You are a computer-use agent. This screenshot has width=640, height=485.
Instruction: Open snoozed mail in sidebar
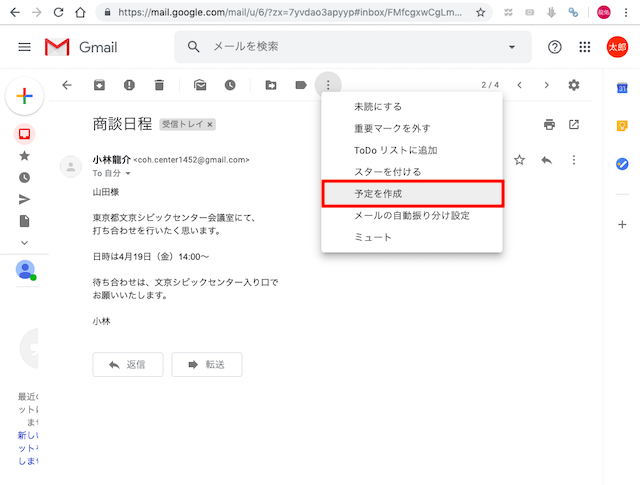point(24,178)
